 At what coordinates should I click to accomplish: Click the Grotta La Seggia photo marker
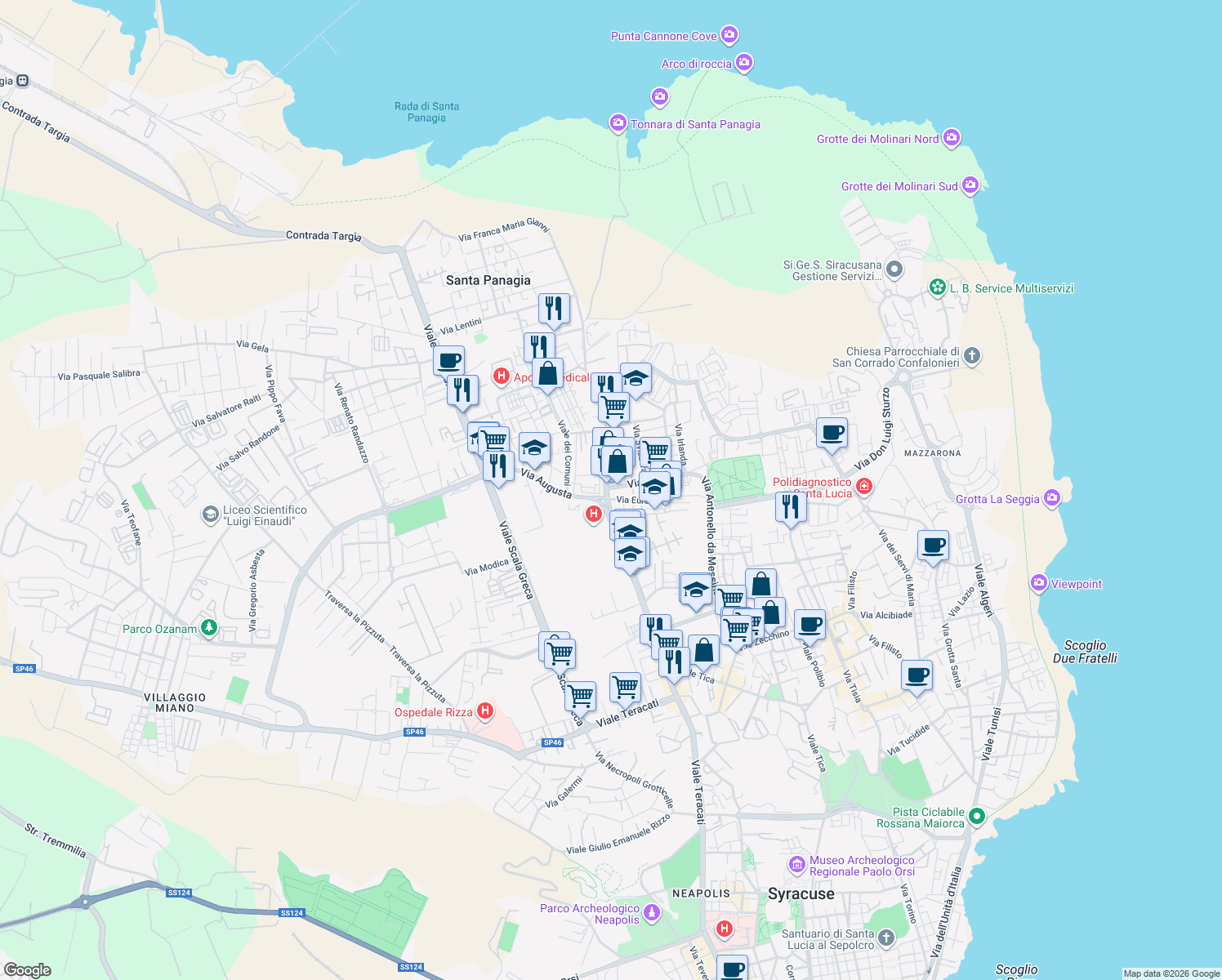pos(1052,498)
